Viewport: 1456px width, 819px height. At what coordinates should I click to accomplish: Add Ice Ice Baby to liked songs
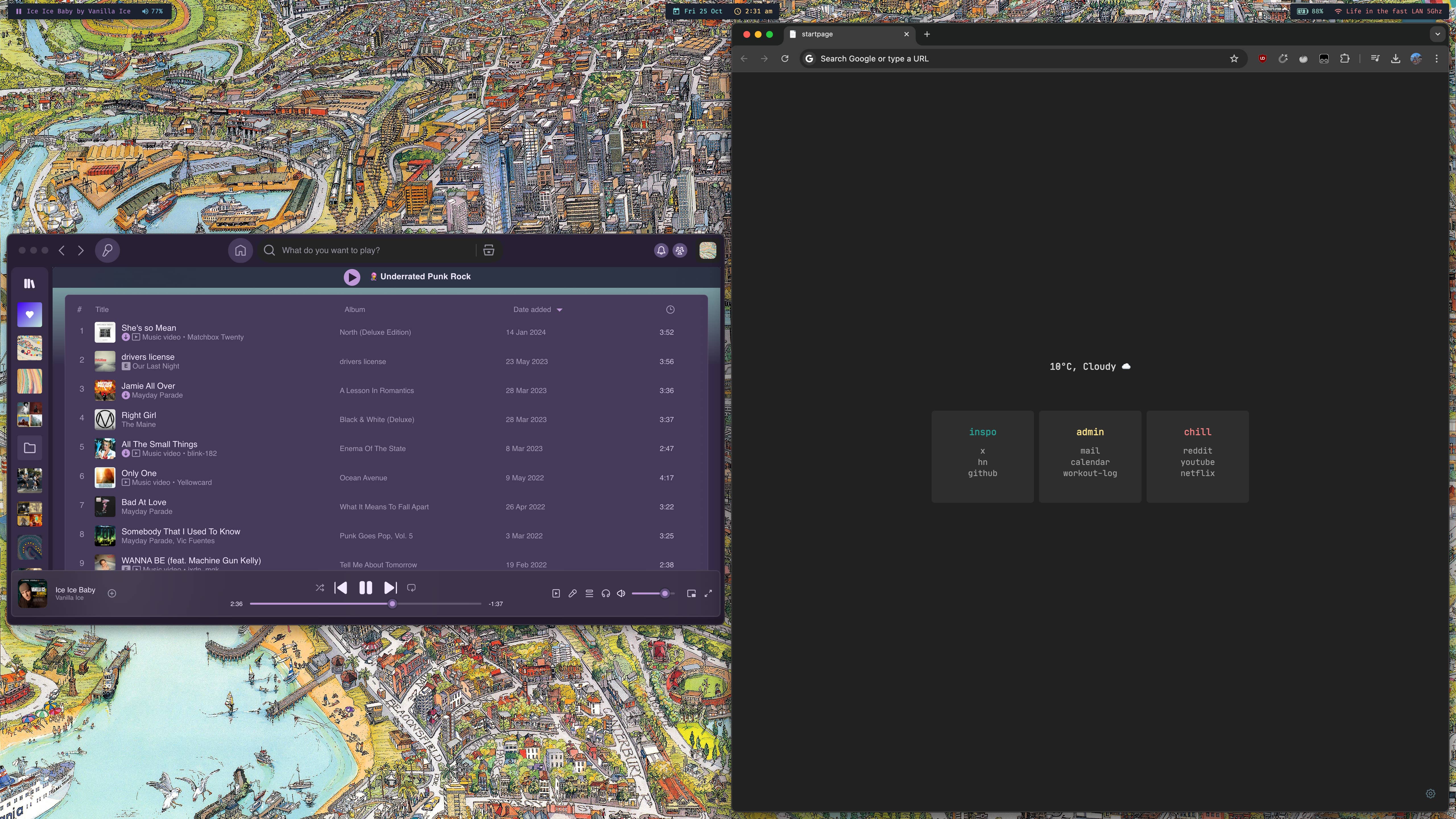pos(112,593)
